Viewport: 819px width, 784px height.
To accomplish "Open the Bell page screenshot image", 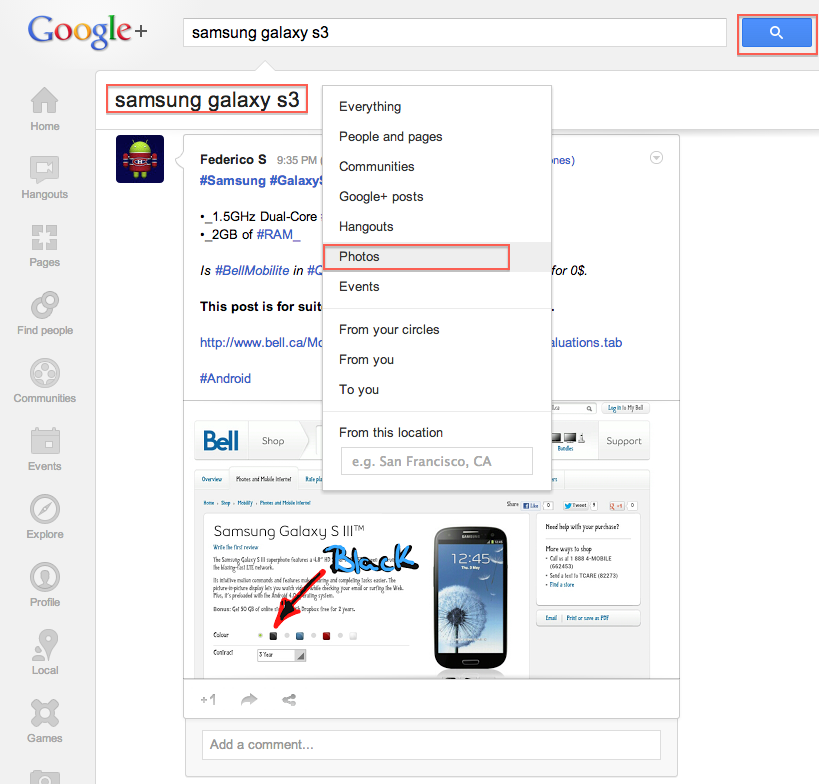I will pos(431,540).
